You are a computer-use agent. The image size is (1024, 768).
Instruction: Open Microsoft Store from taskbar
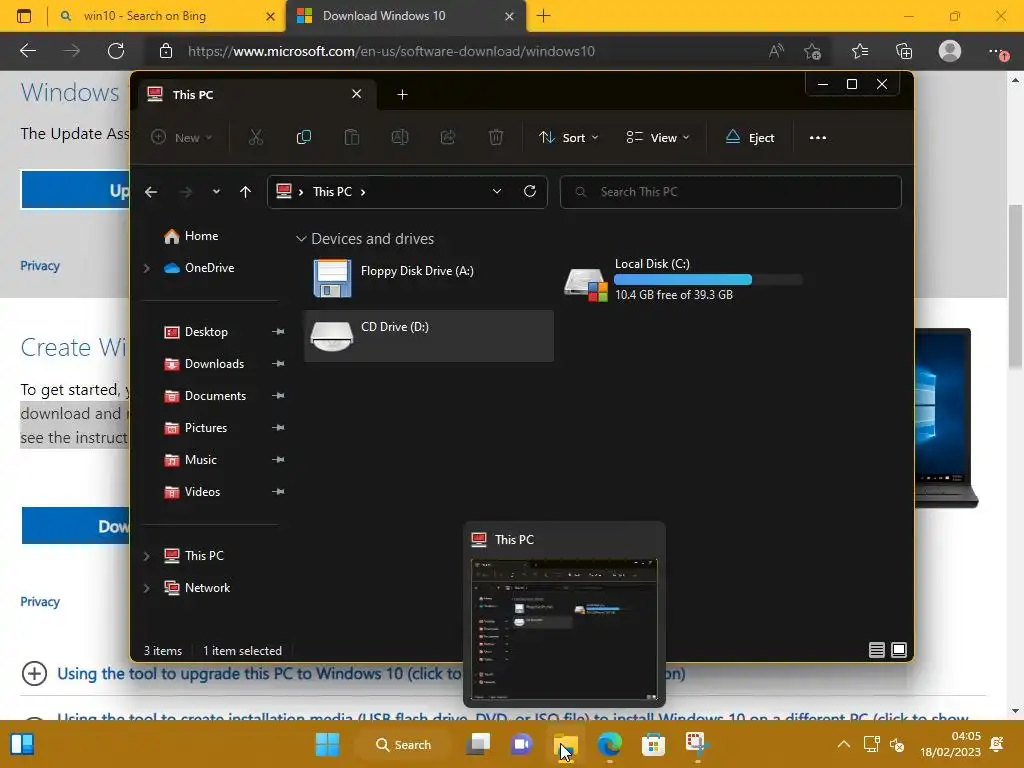653,744
